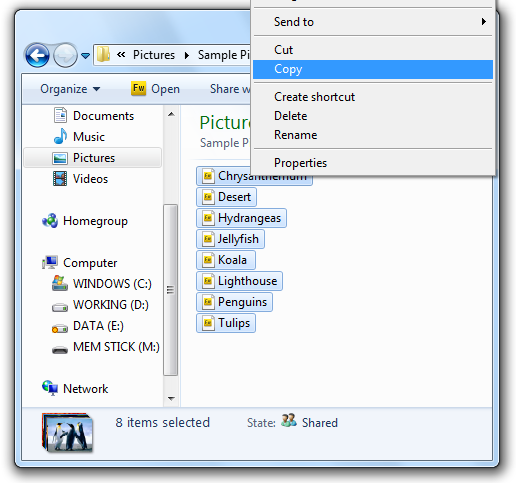Select Pictures in the address breadcrumb

click(154, 55)
